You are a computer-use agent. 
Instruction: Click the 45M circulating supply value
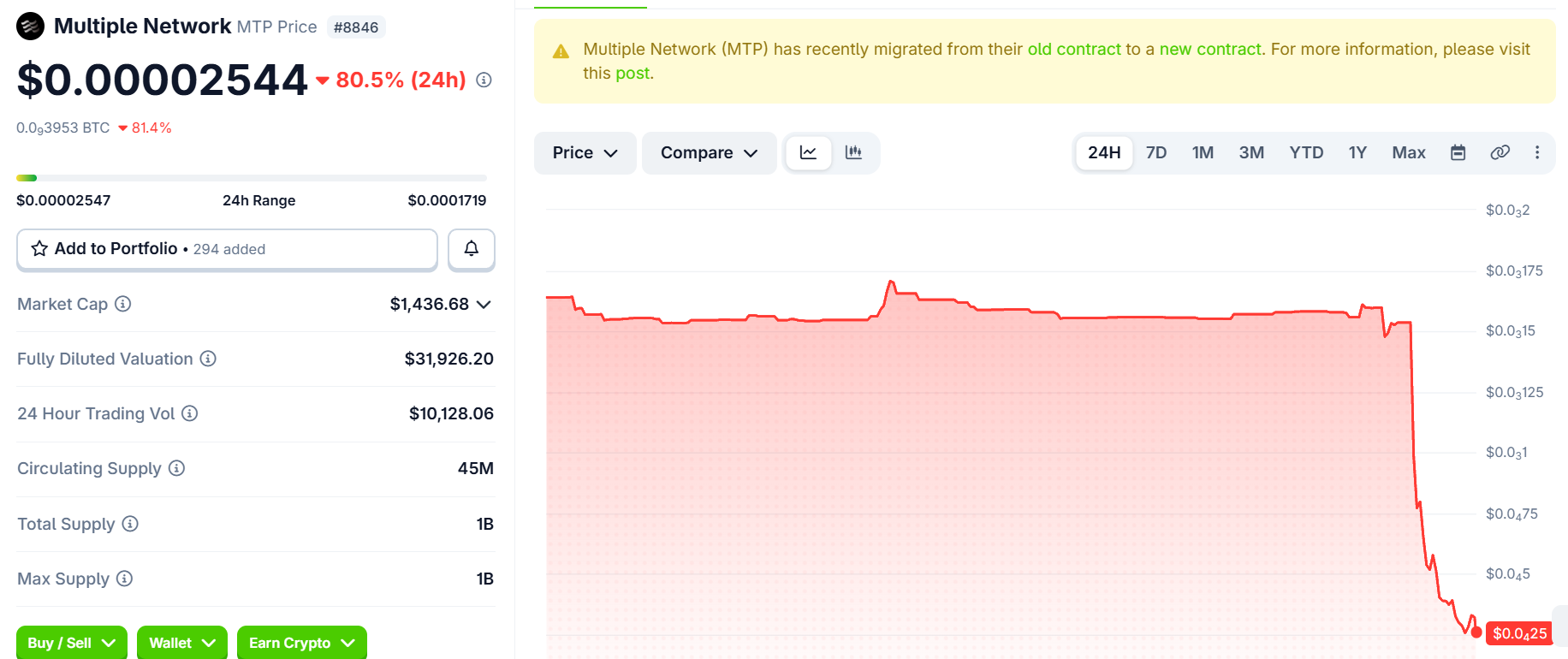point(476,468)
